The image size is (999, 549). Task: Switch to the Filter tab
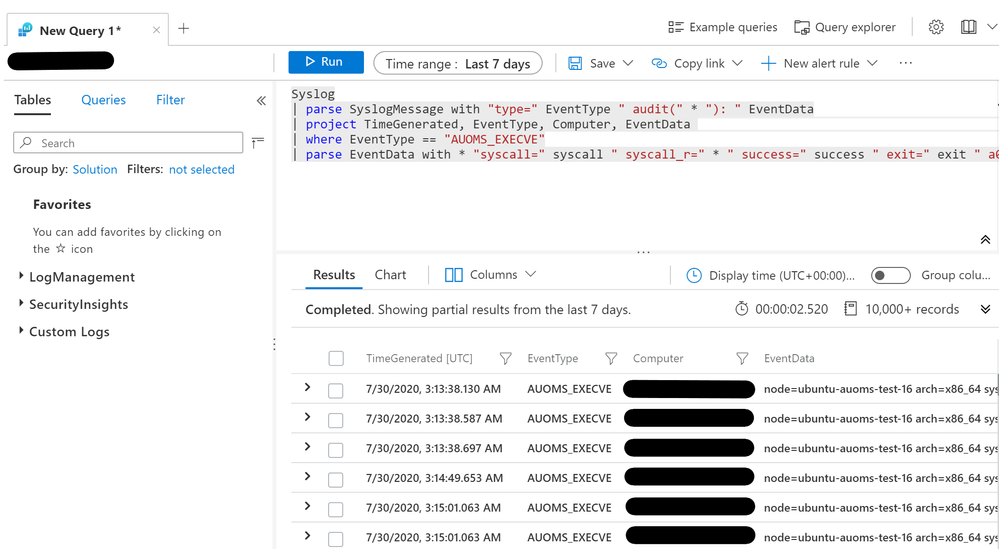pyautogui.click(x=170, y=100)
